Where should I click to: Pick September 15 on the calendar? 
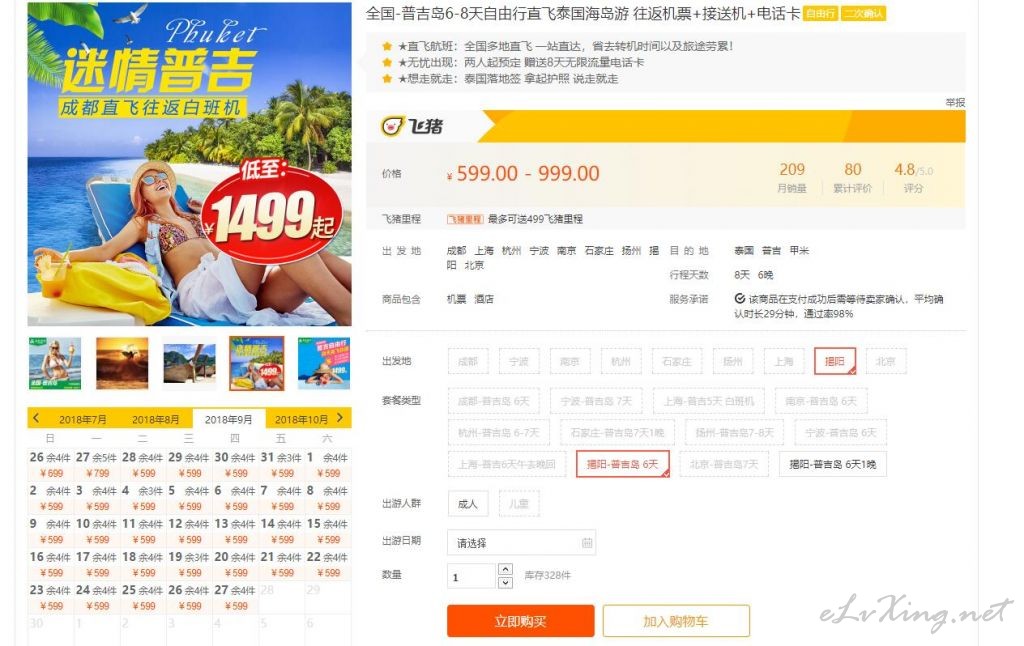[328, 531]
